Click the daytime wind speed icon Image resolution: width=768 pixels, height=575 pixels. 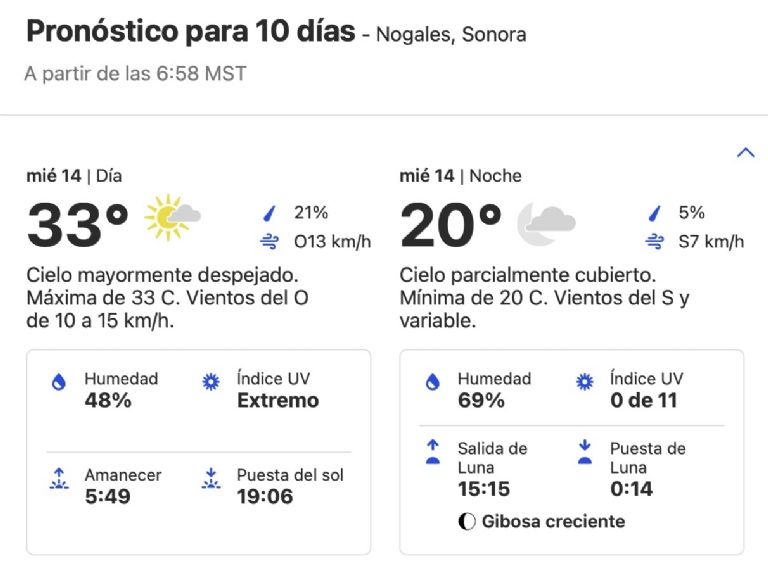pyautogui.click(x=268, y=241)
